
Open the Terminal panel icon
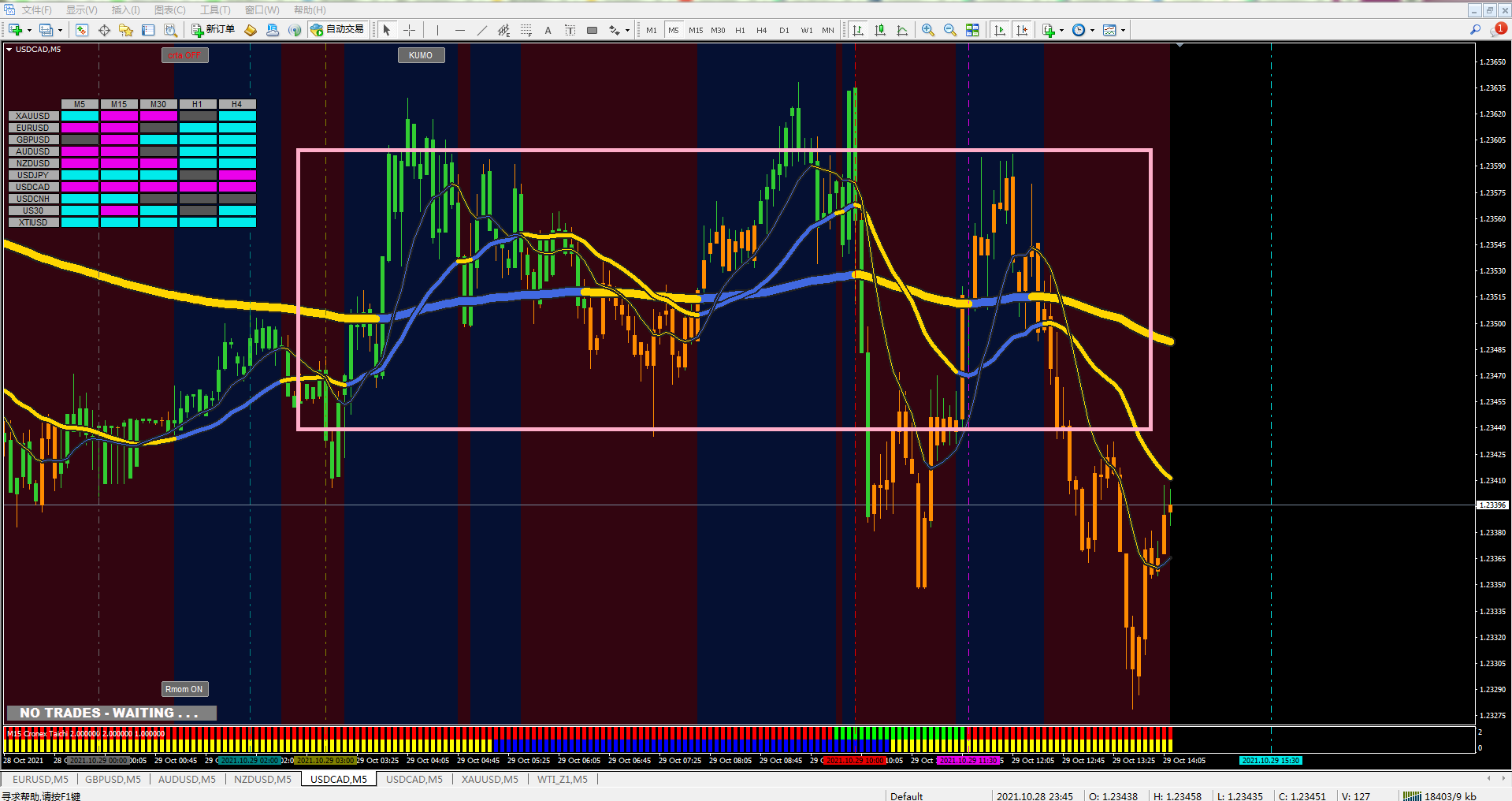(148, 30)
